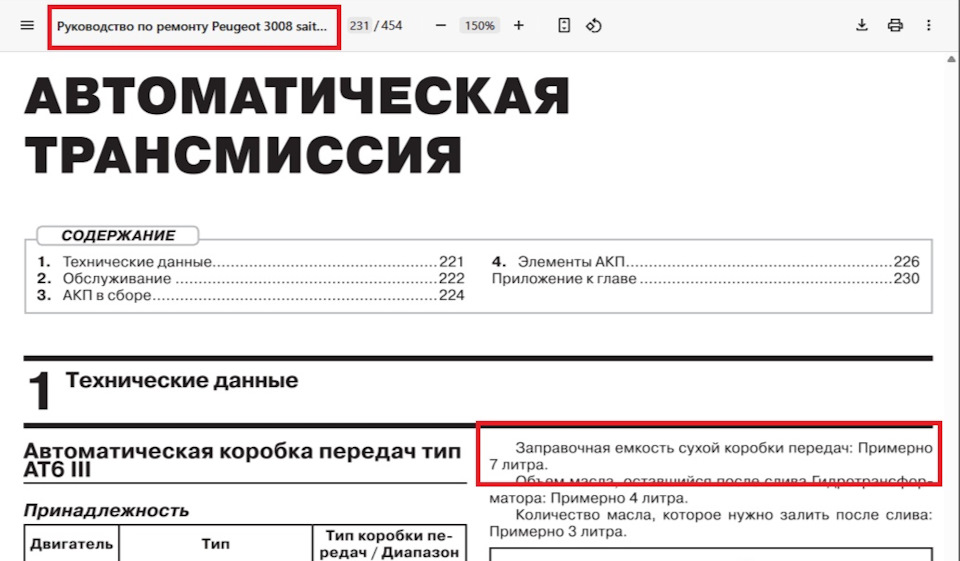Click the scrollbar up arrow
Screen dimensions: 960x561
click(951, 59)
